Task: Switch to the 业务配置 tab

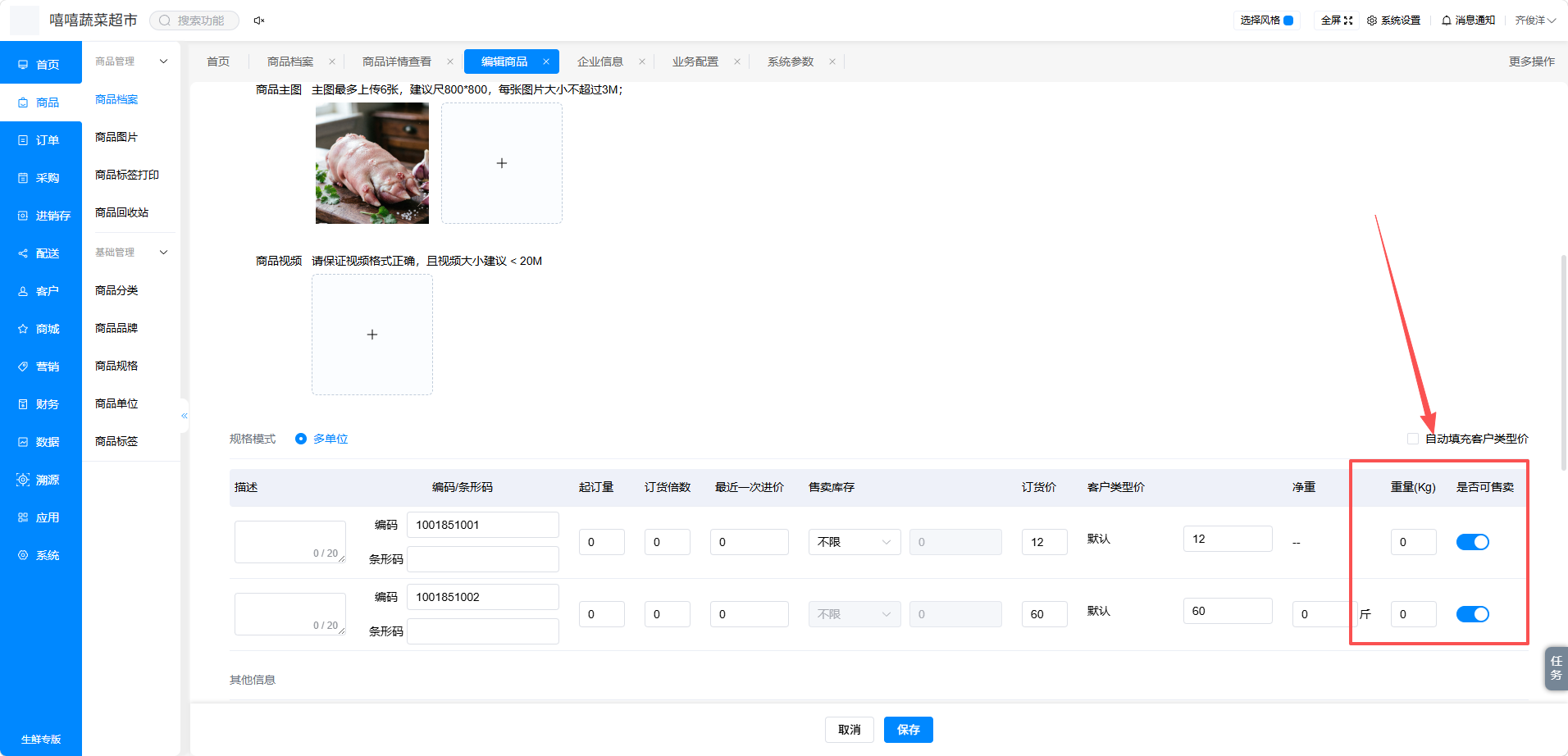Action: pos(695,61)
